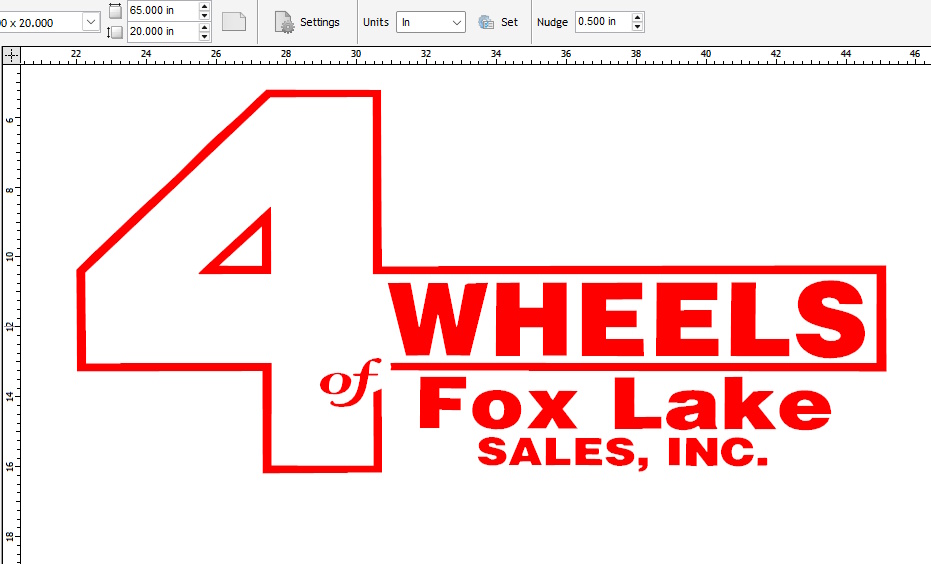The image size is (931, 564).
Task: Decrease the Nudge value with down arrow
Action: [x=638, y=27]
